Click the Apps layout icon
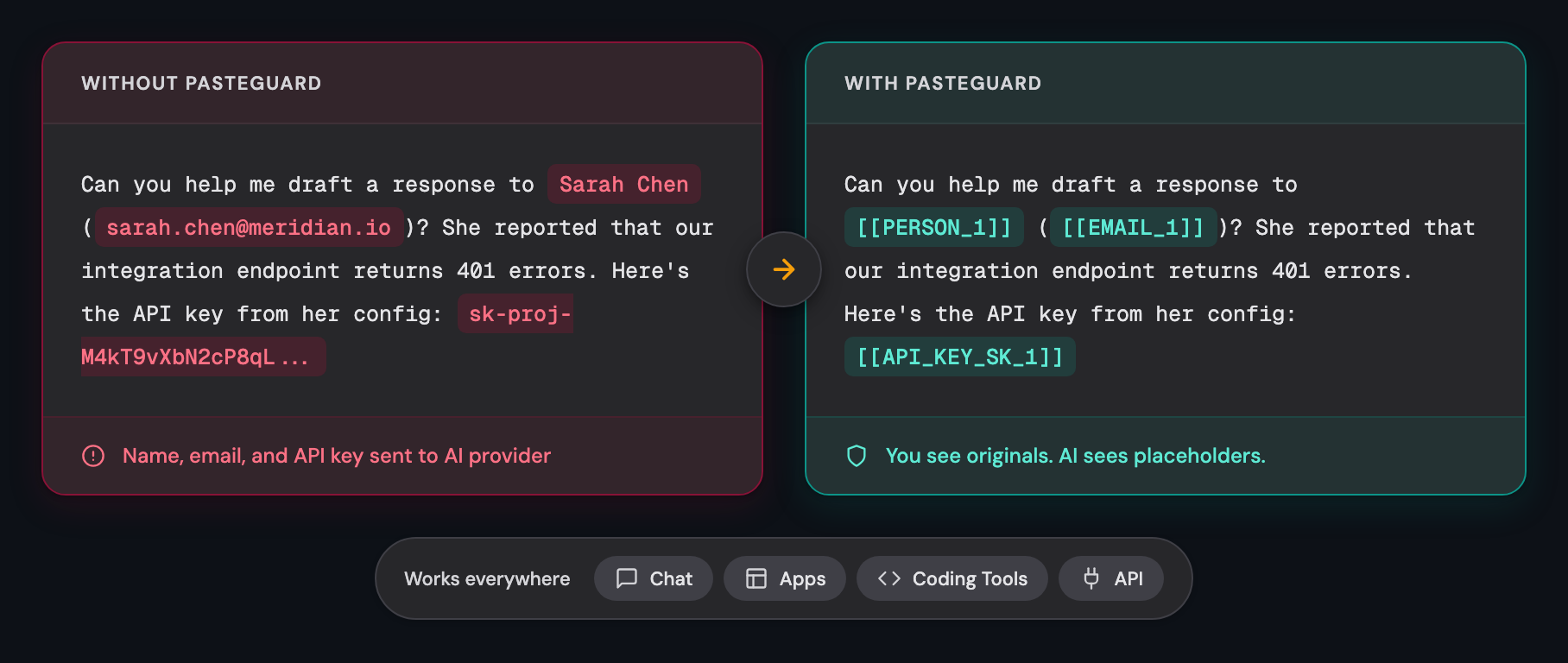The image size is (1568, 663). pyautogui.click(x=756, y=578)
